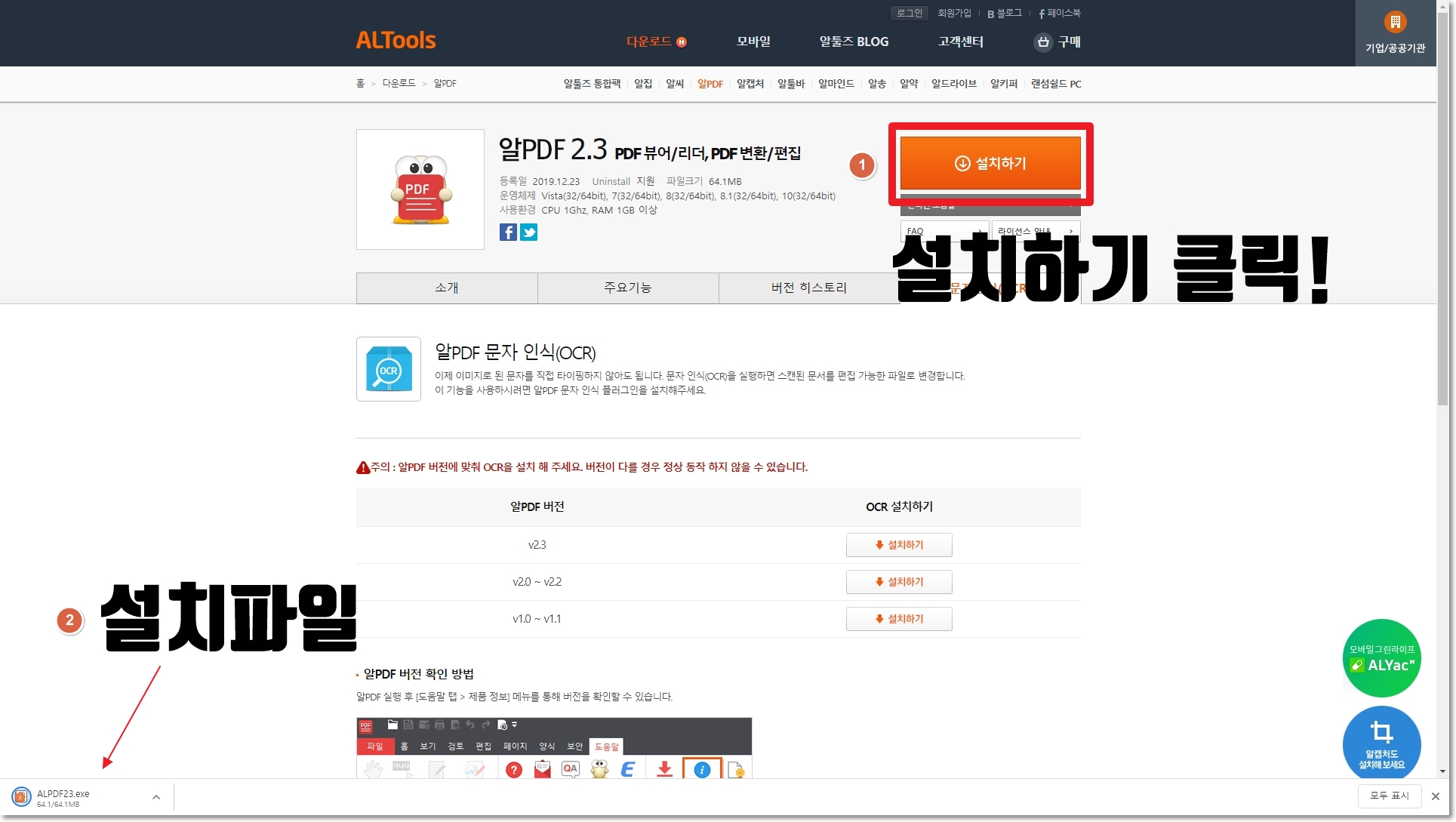Open the downloaded ALPDF23.exe file
This screenshot has width=1456, height=822.
[63, 798]
